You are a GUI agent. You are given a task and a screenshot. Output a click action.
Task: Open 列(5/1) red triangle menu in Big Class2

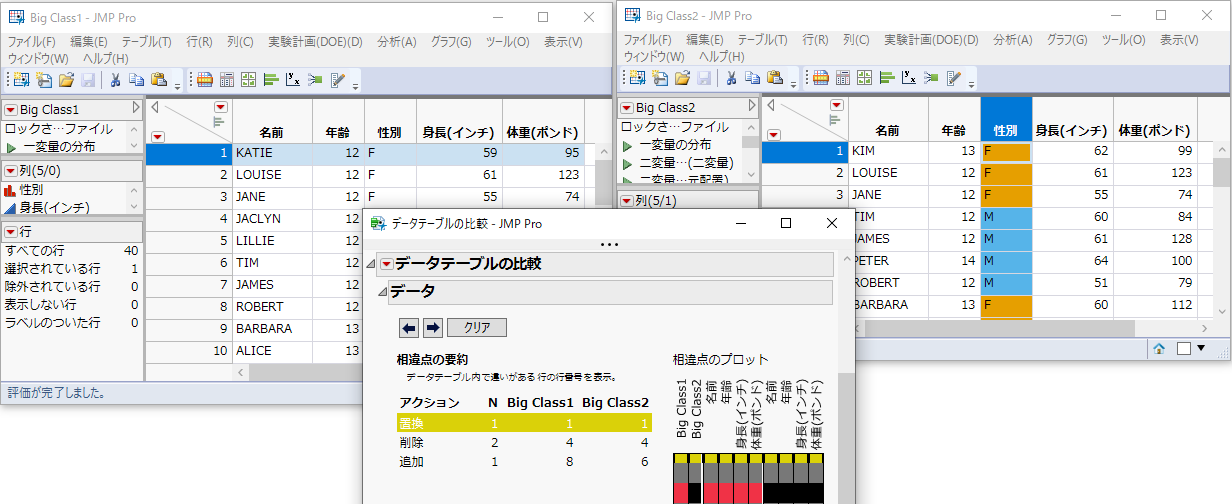[627, 200]
